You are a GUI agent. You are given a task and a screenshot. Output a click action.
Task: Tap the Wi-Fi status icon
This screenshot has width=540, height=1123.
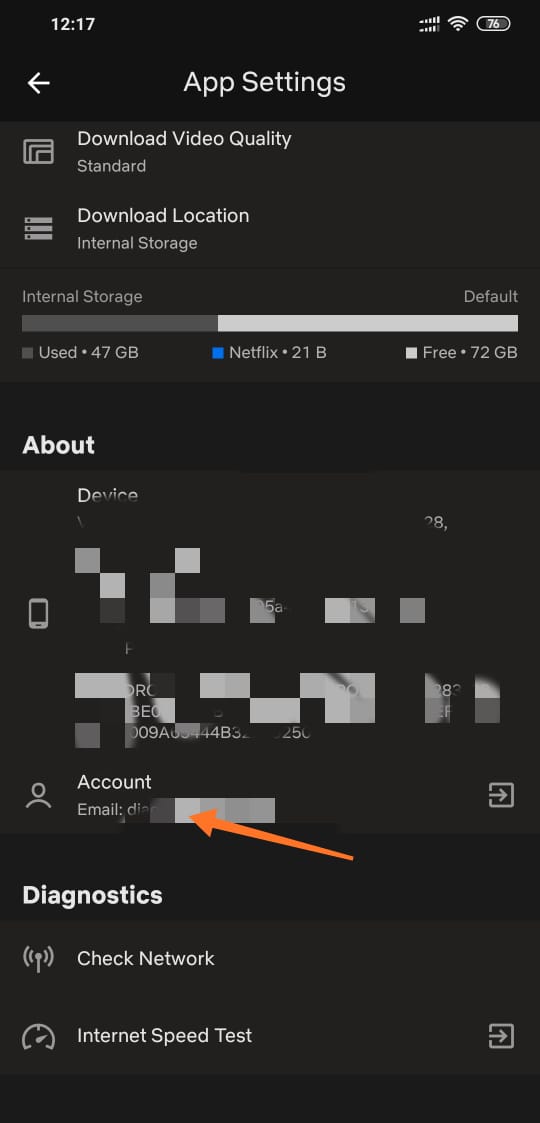pos(457,24)
